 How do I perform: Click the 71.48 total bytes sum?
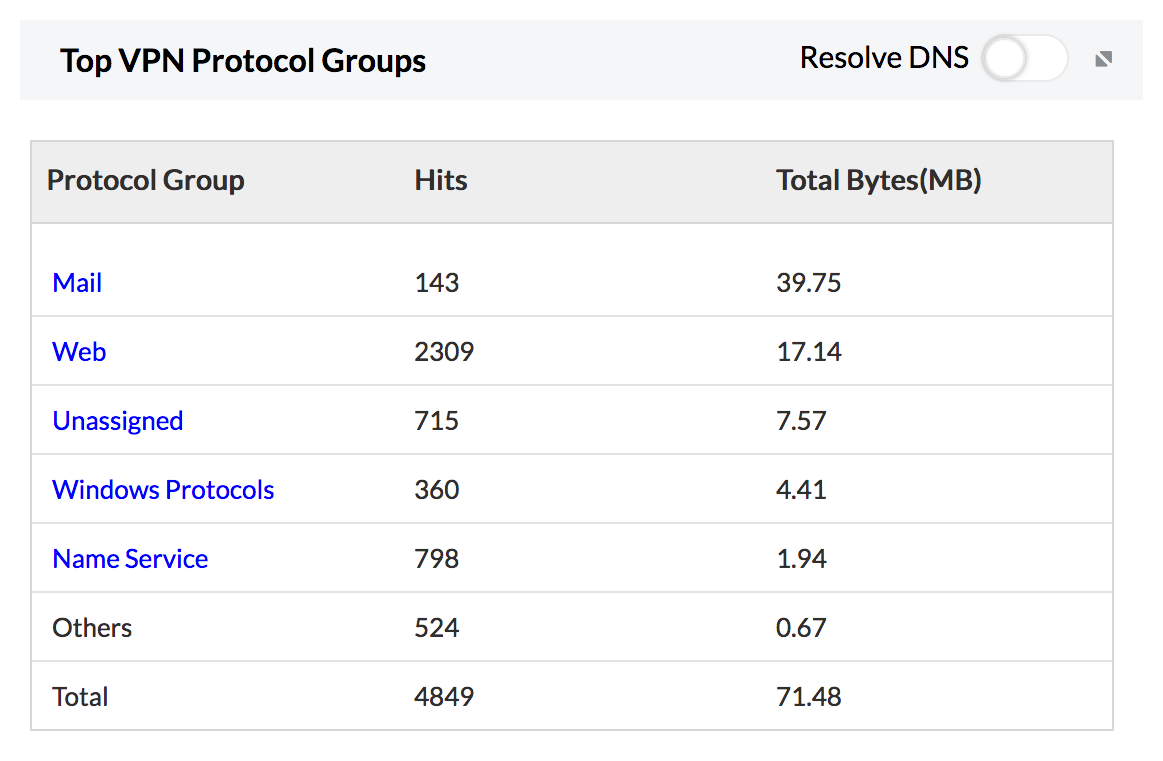(808, 697)
